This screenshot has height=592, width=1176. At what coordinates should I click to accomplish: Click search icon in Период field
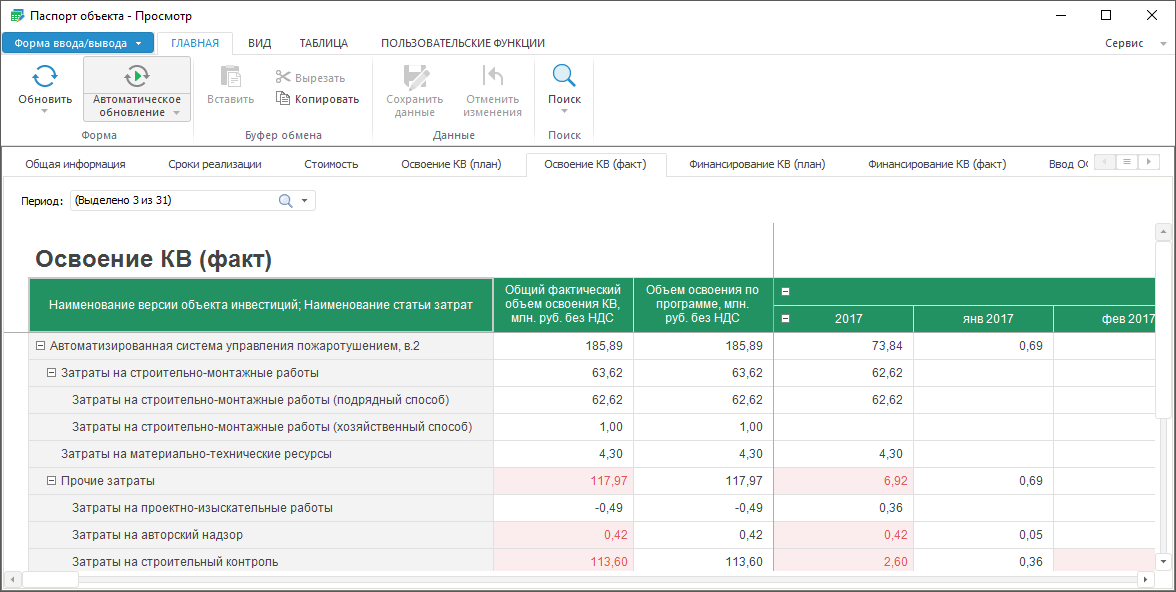tap(285, 201)
